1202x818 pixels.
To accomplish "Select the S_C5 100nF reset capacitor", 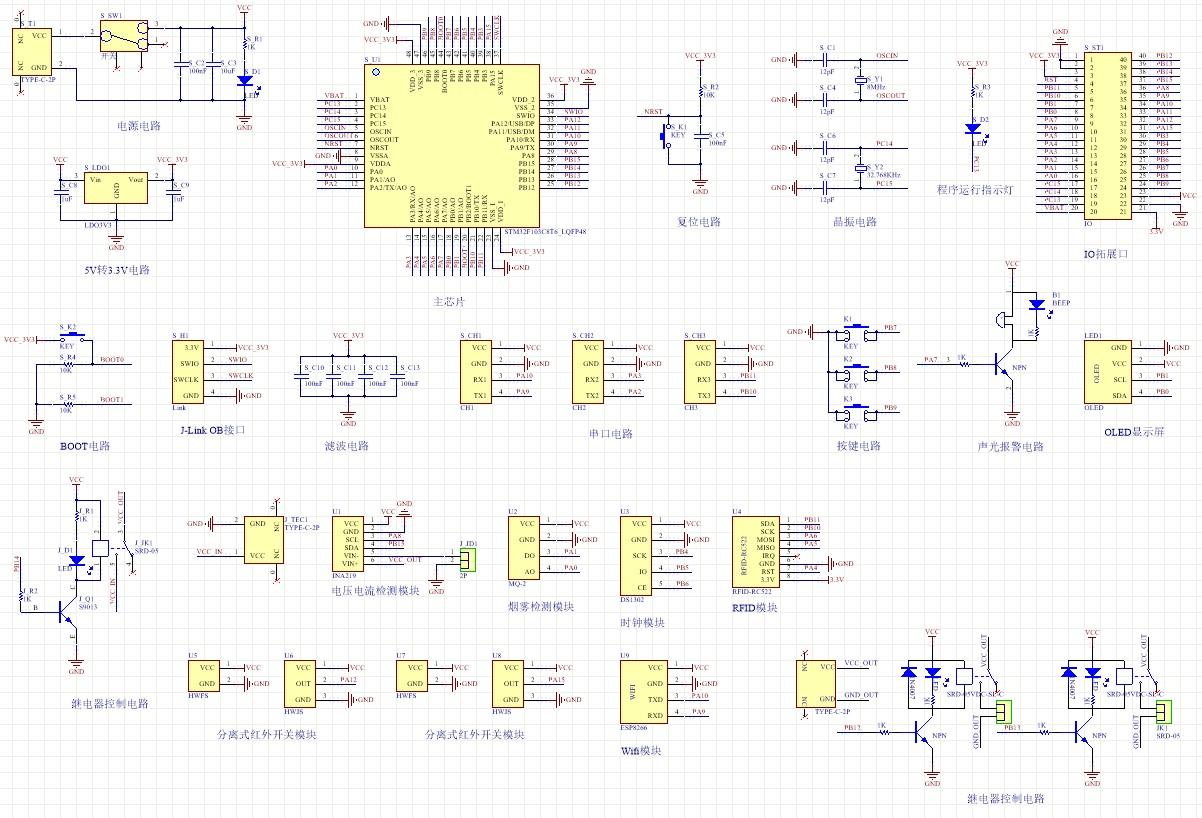I will [699, 137].
